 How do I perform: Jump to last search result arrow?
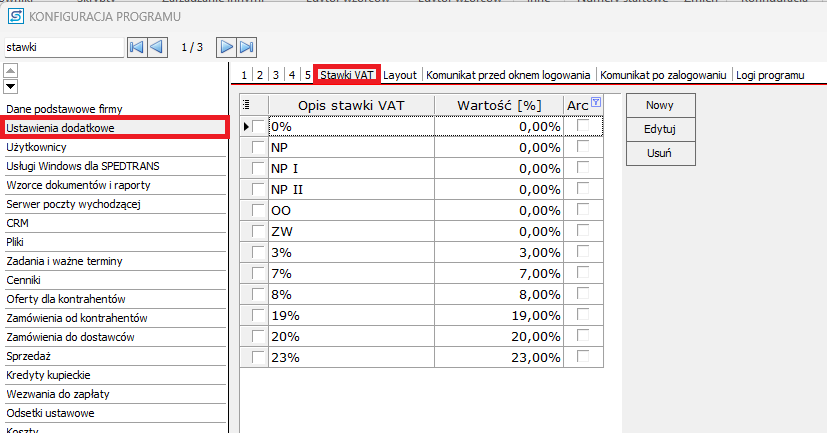[x=246, y=47]
